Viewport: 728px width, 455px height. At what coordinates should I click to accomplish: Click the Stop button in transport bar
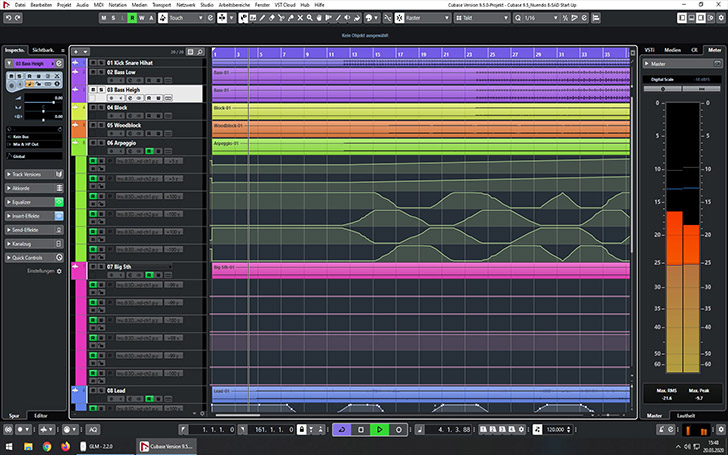(x=361, y=429)
